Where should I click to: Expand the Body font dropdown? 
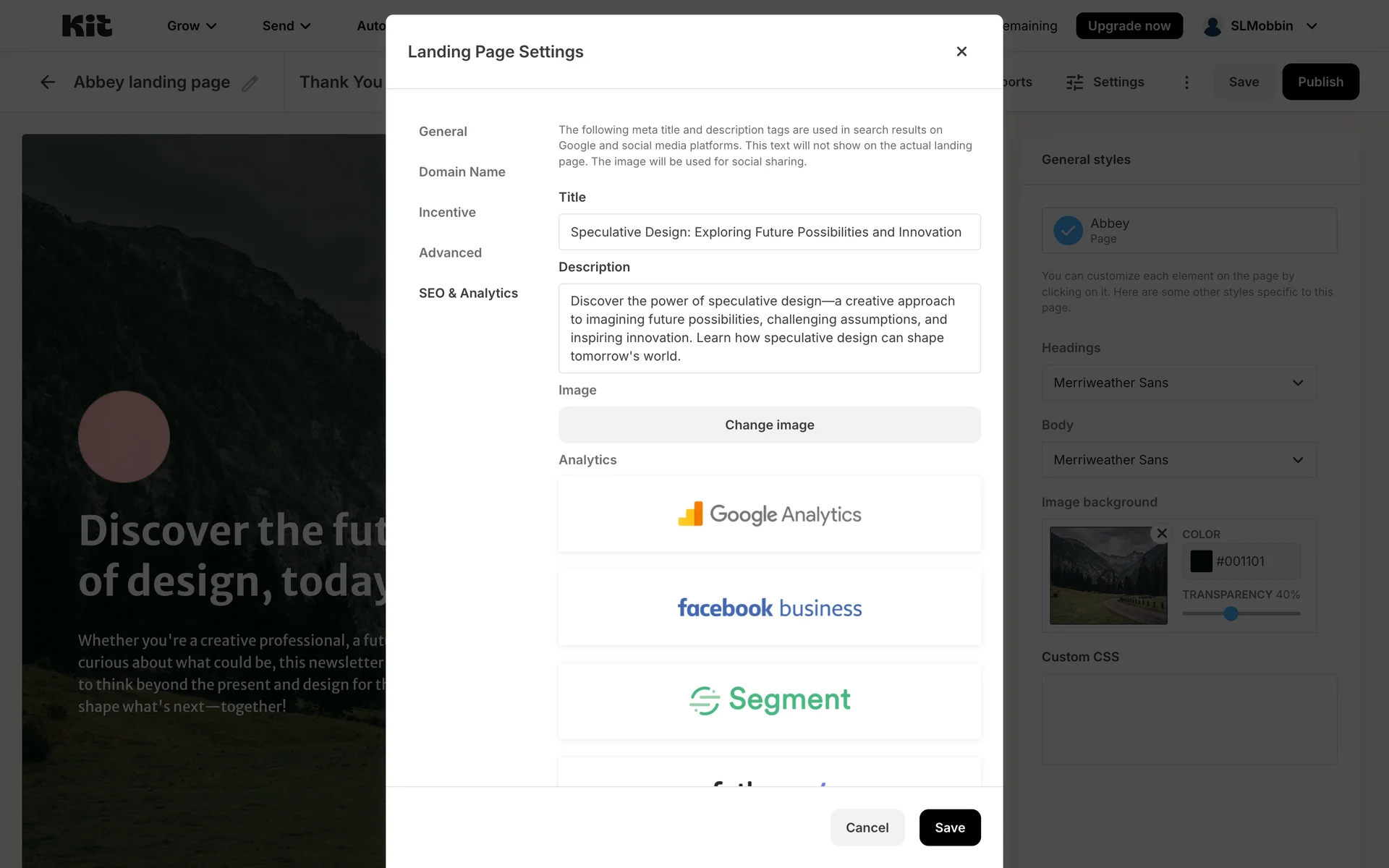pos(1178,460)
